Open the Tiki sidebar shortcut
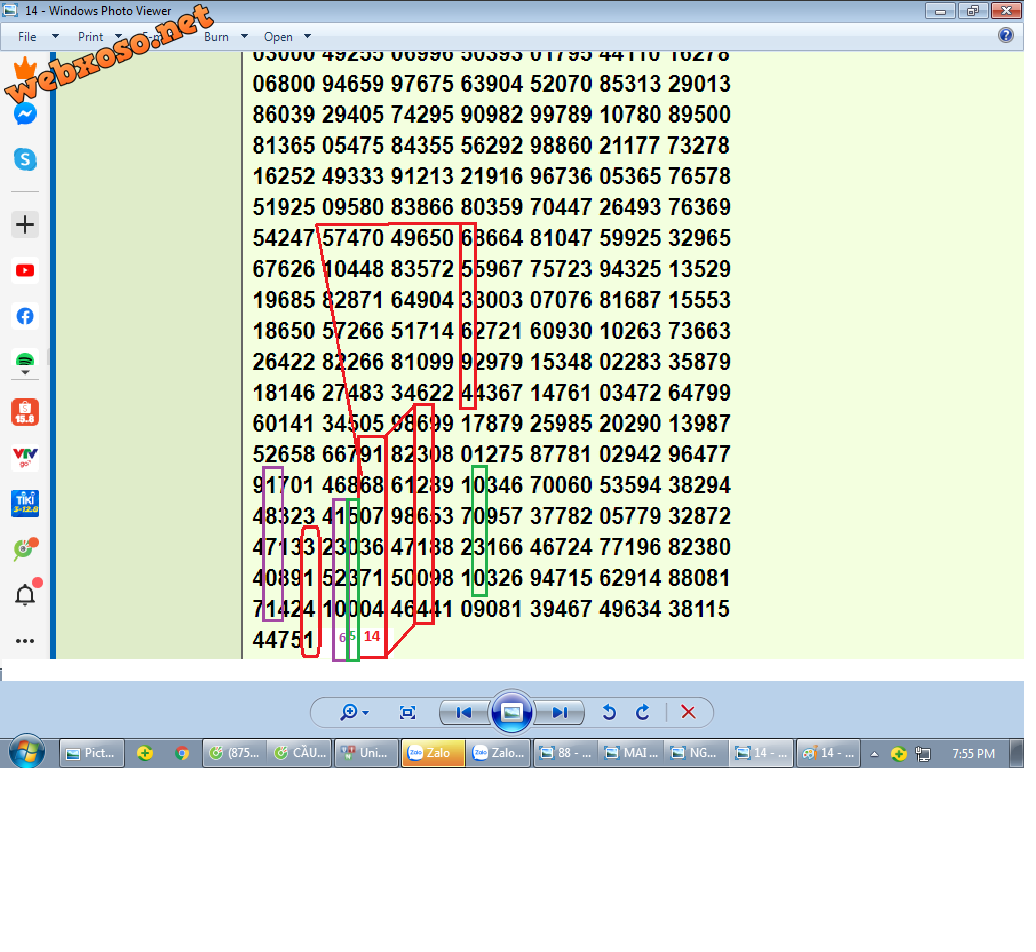The height and width of the screenshot is (952, 1036). (x=26, y=503)
